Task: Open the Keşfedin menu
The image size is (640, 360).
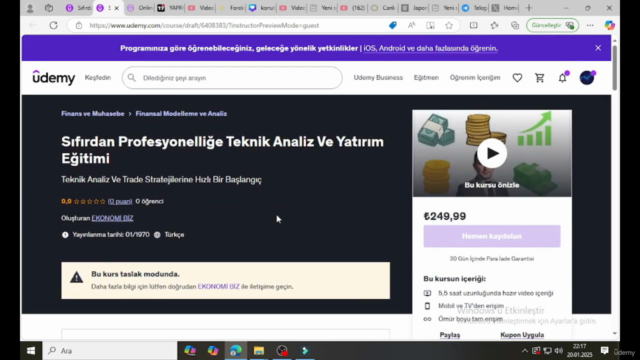Action: (x=98, y=78)
